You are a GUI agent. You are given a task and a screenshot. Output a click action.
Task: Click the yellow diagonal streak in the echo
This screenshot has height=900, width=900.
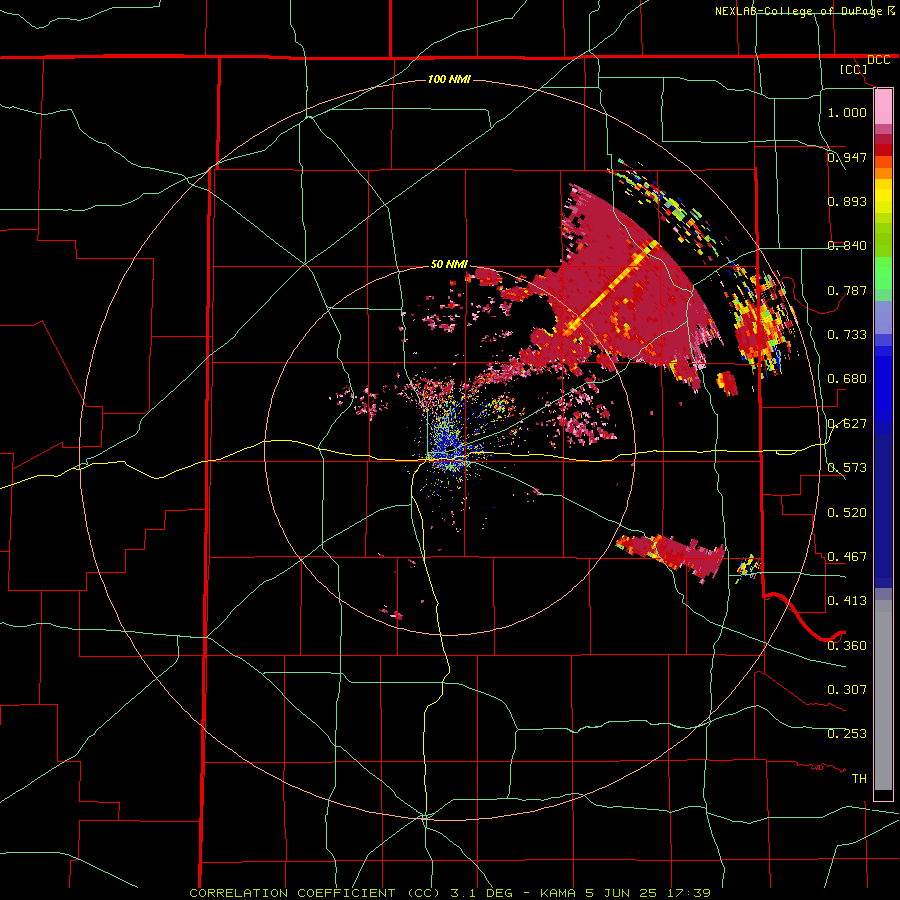coord(612,288)
